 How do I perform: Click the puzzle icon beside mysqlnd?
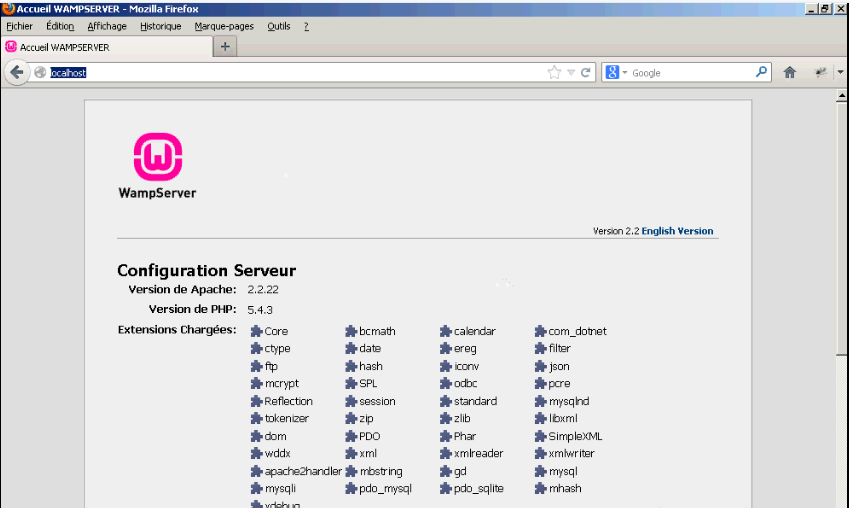[540, 401]
